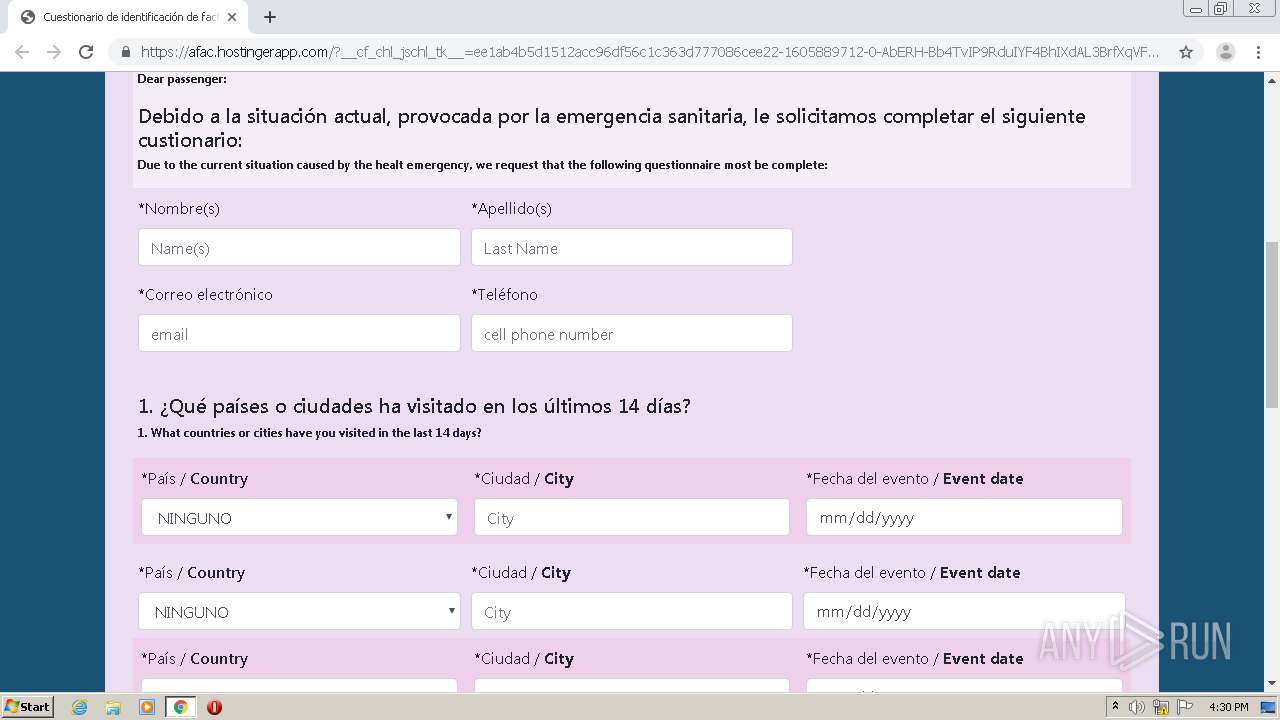Show hidden system tray icons

(1115, 707)
